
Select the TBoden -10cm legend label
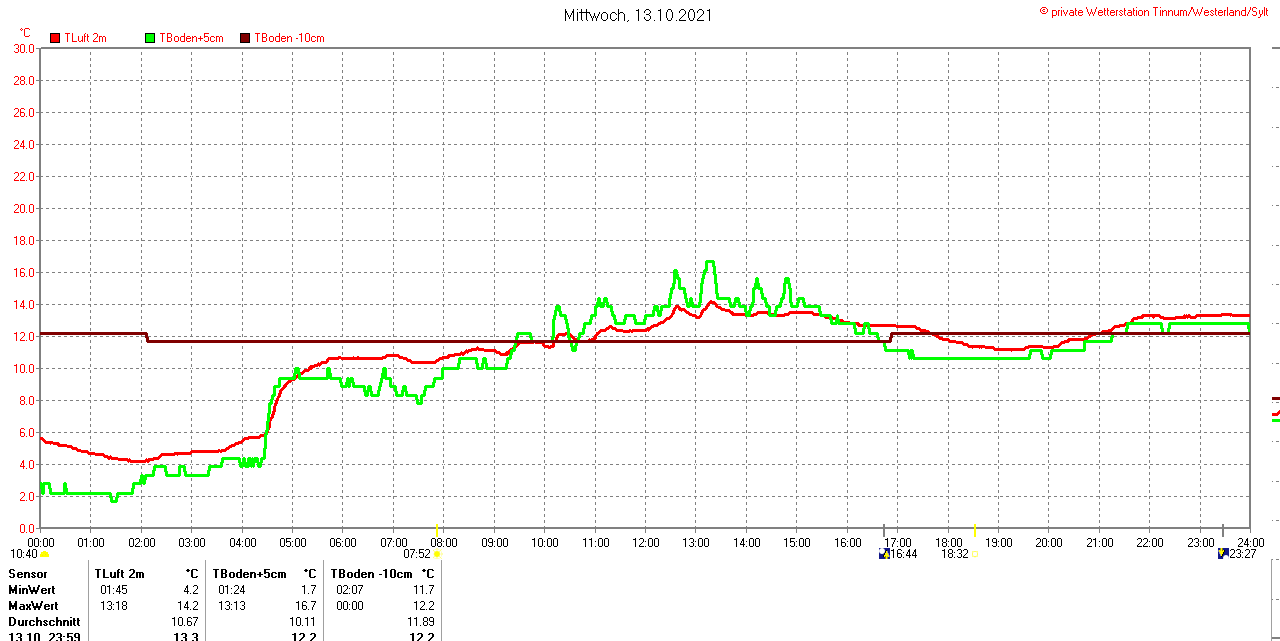tap(289, 38)
